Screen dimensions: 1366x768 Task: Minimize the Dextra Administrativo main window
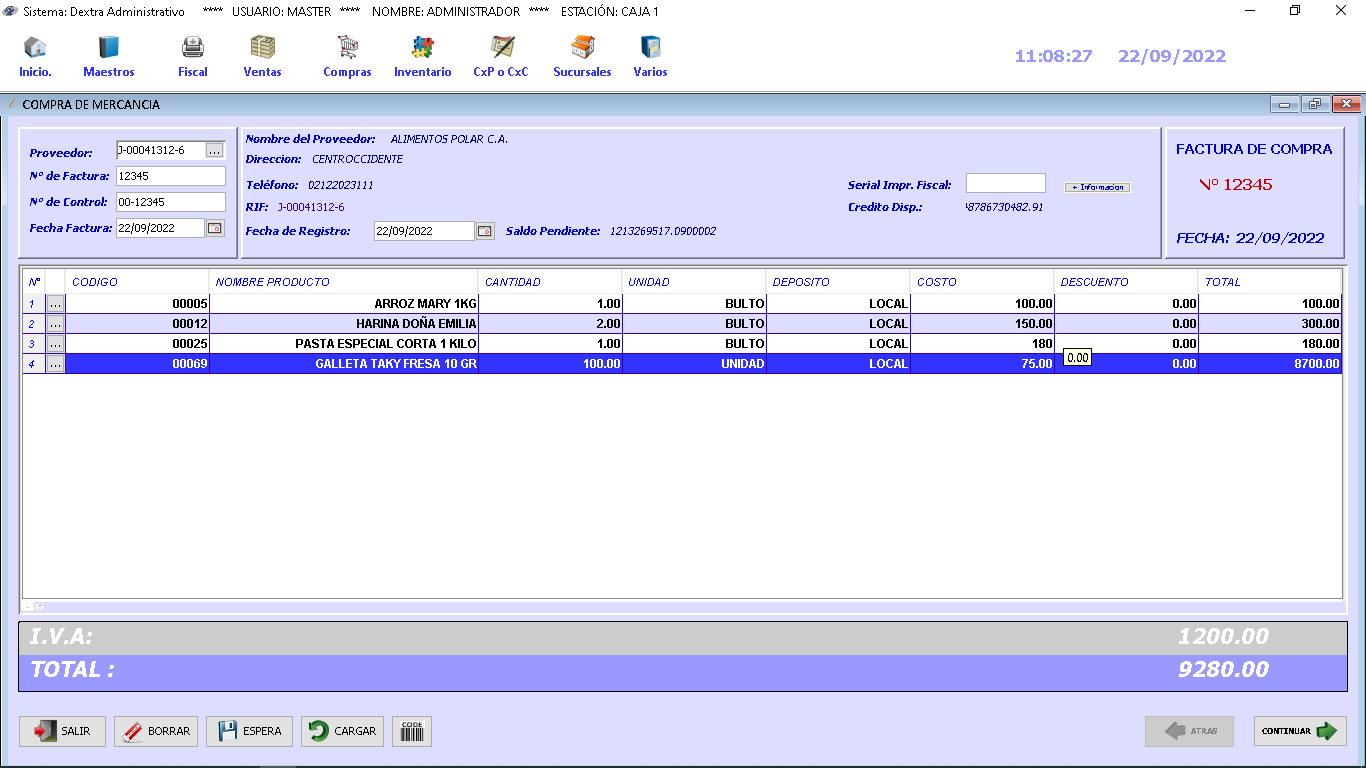1250,11
